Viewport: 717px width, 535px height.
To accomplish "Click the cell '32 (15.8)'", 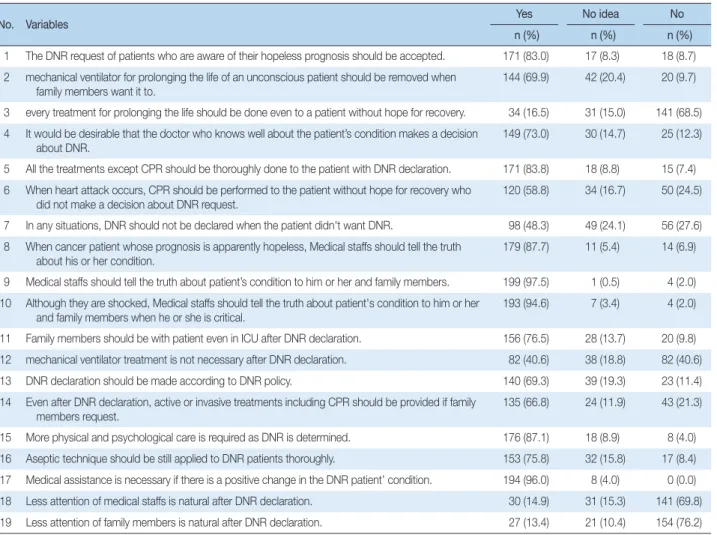I will click(x=605, y=459).
